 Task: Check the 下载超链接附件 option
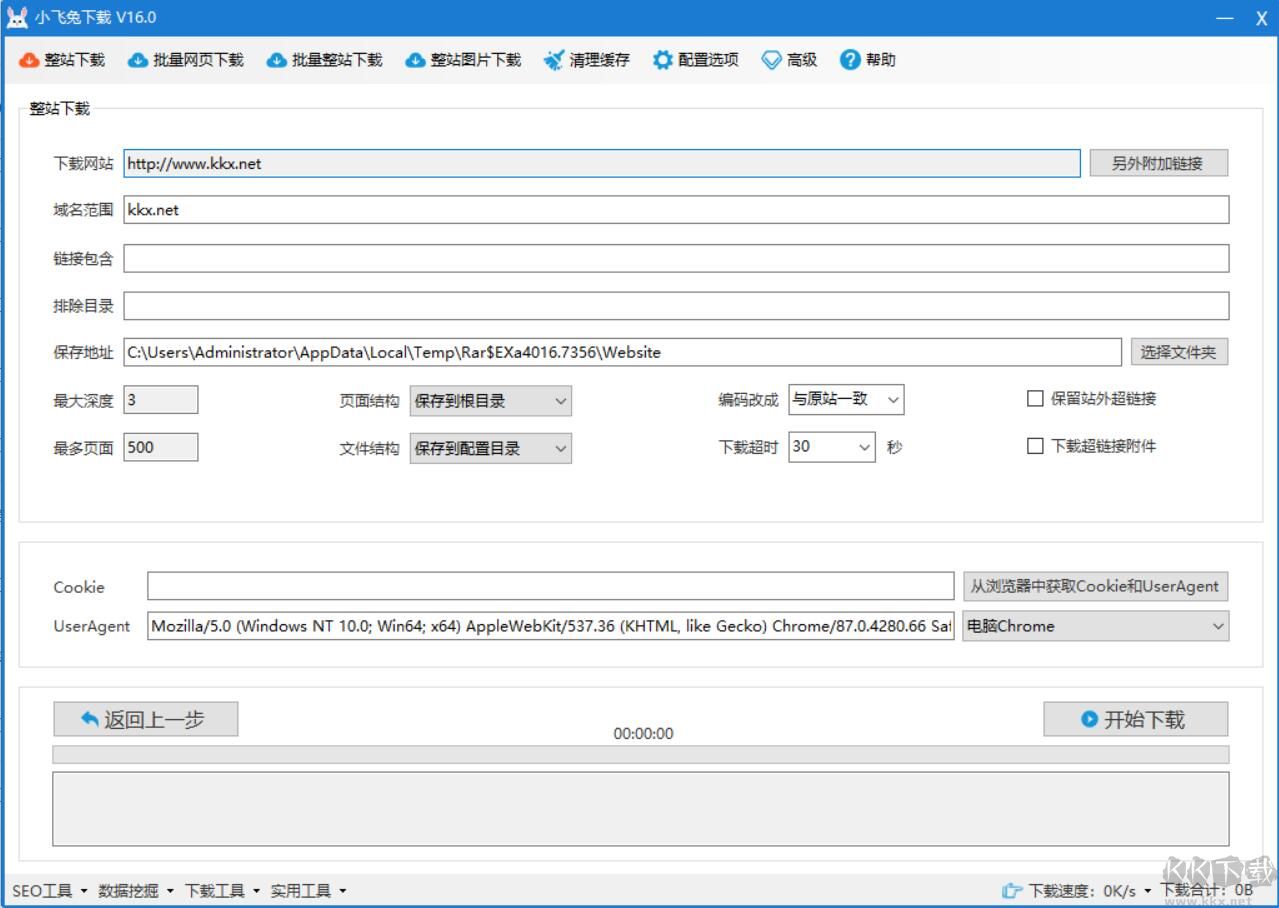point(1035,446)
